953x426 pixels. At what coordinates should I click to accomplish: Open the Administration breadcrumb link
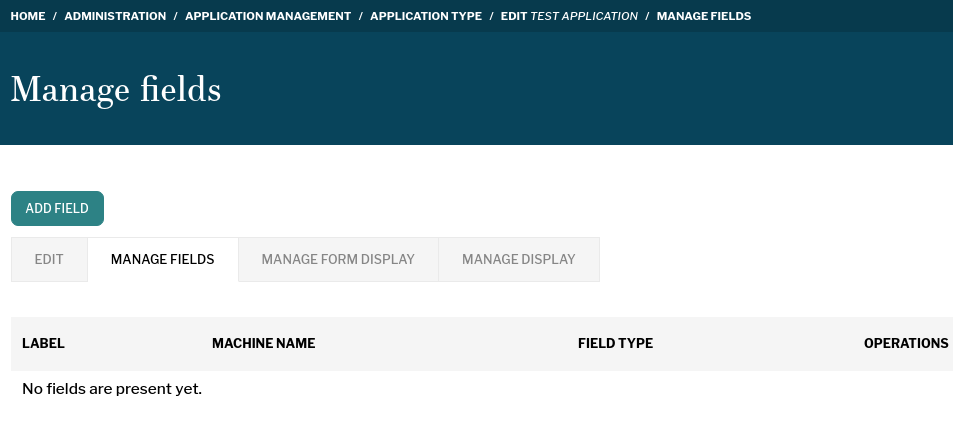[x=115, y=16]
